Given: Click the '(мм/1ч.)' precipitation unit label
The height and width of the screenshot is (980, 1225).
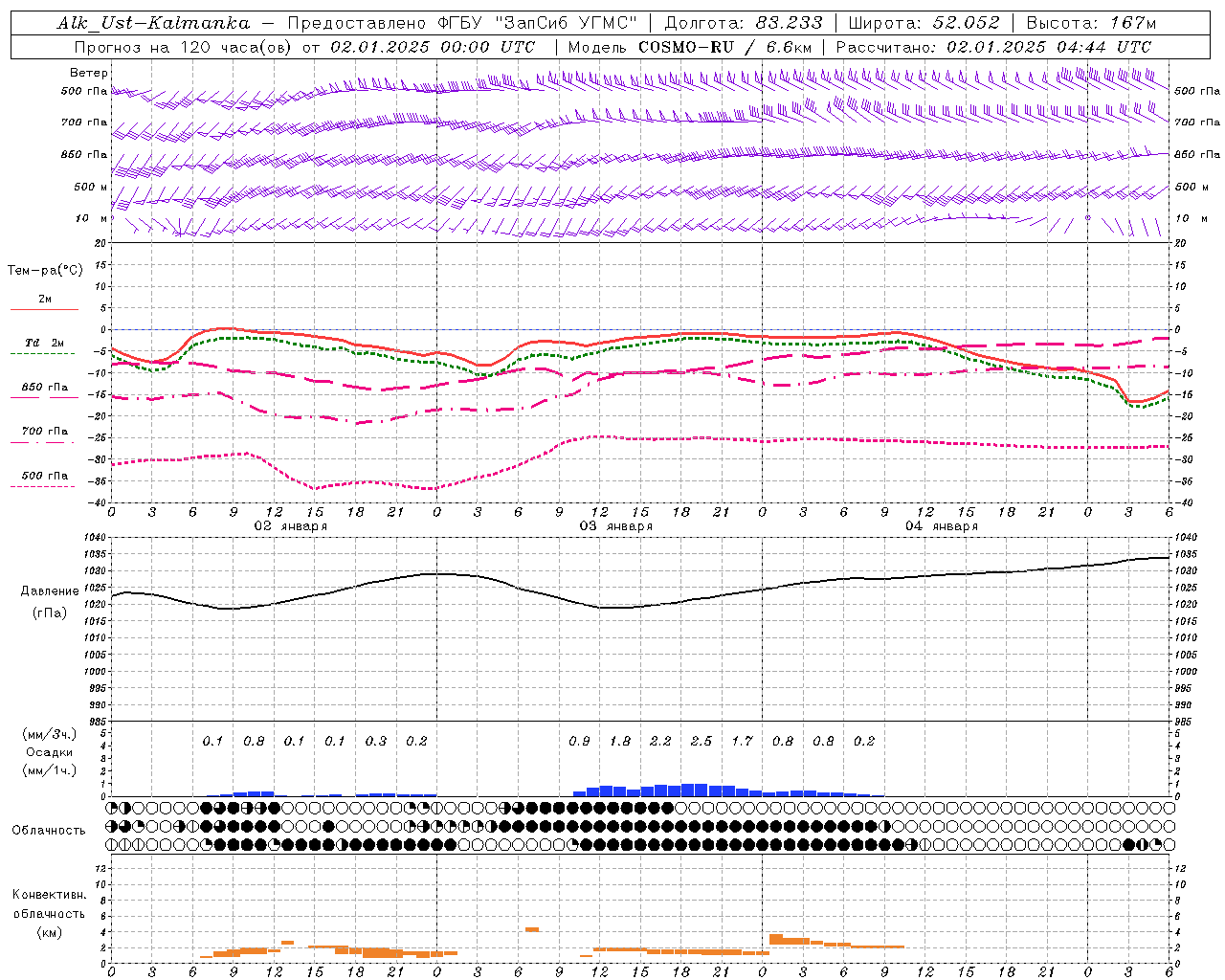Looking at the screenshot, I should tap(48, 770).
